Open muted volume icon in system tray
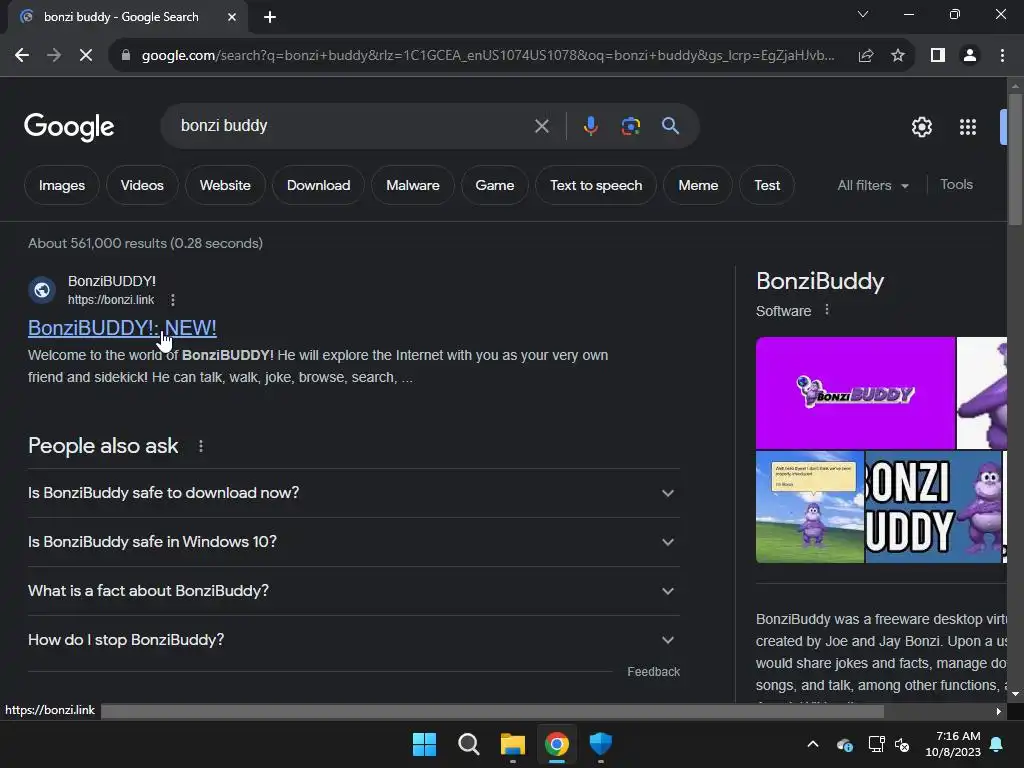This screenshot has width=1024, height=768. coord(902,744)
